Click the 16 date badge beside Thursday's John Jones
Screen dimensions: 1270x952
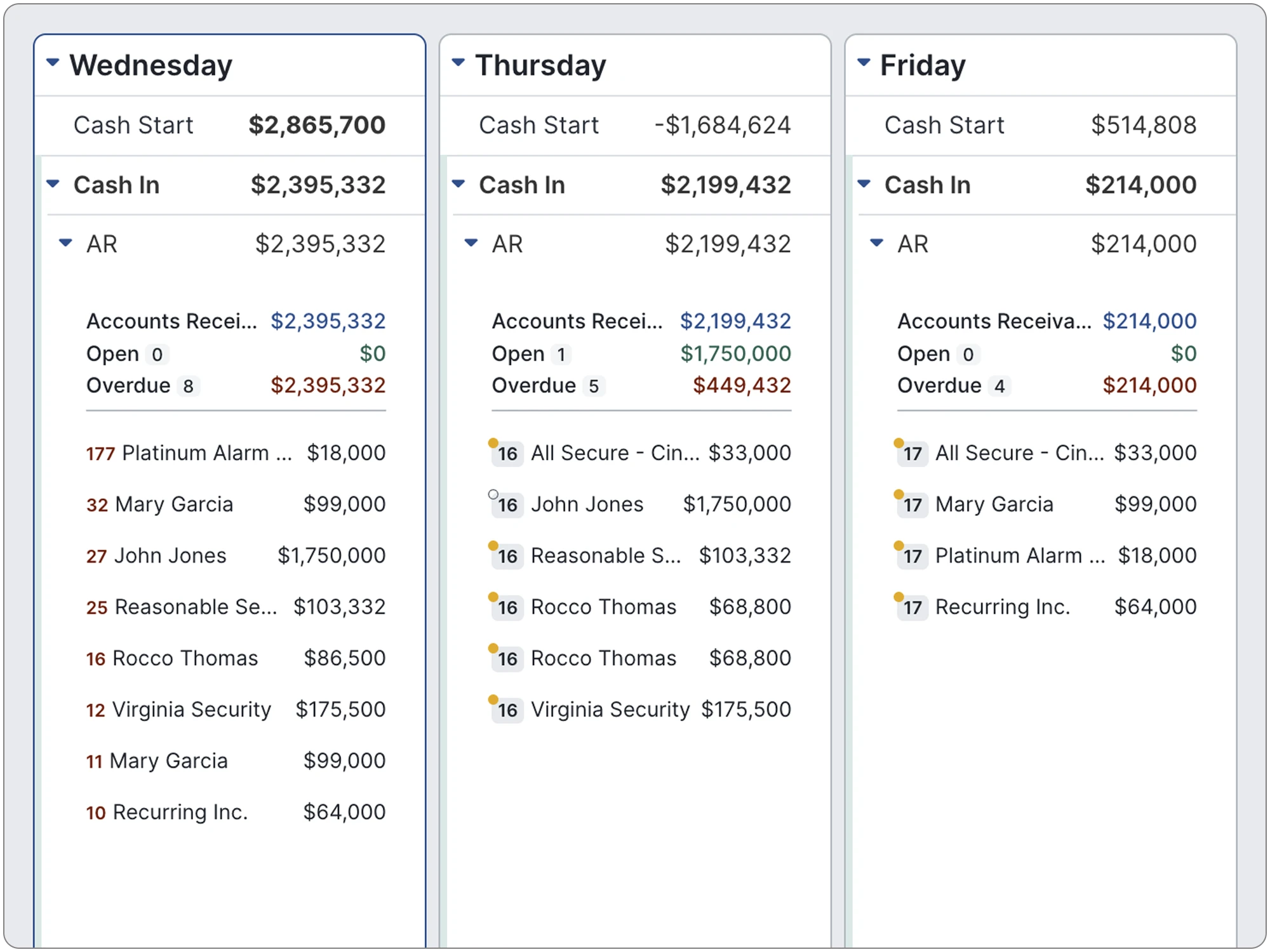(507, 505)
